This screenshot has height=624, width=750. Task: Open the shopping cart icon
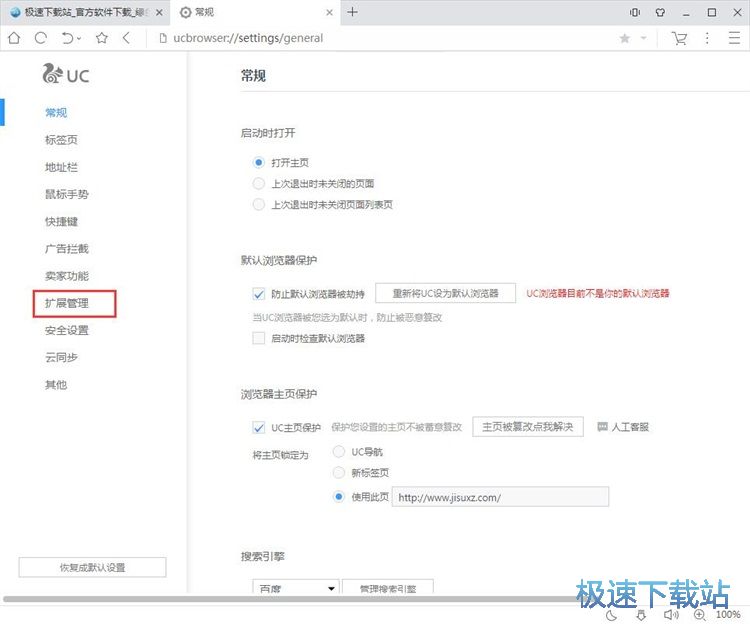point(679,38)
